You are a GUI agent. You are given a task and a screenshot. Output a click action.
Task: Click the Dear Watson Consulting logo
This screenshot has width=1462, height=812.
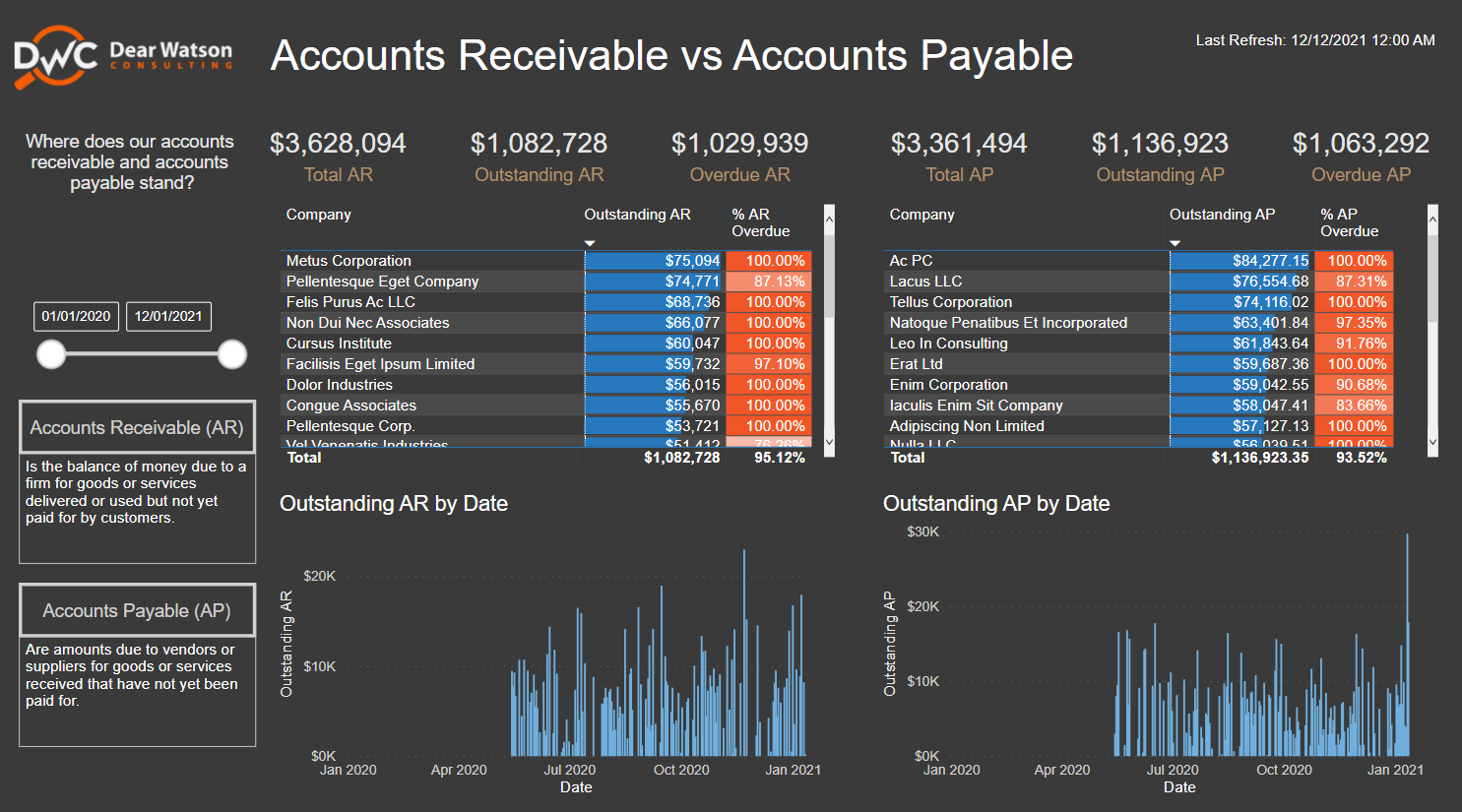[118, 54]
